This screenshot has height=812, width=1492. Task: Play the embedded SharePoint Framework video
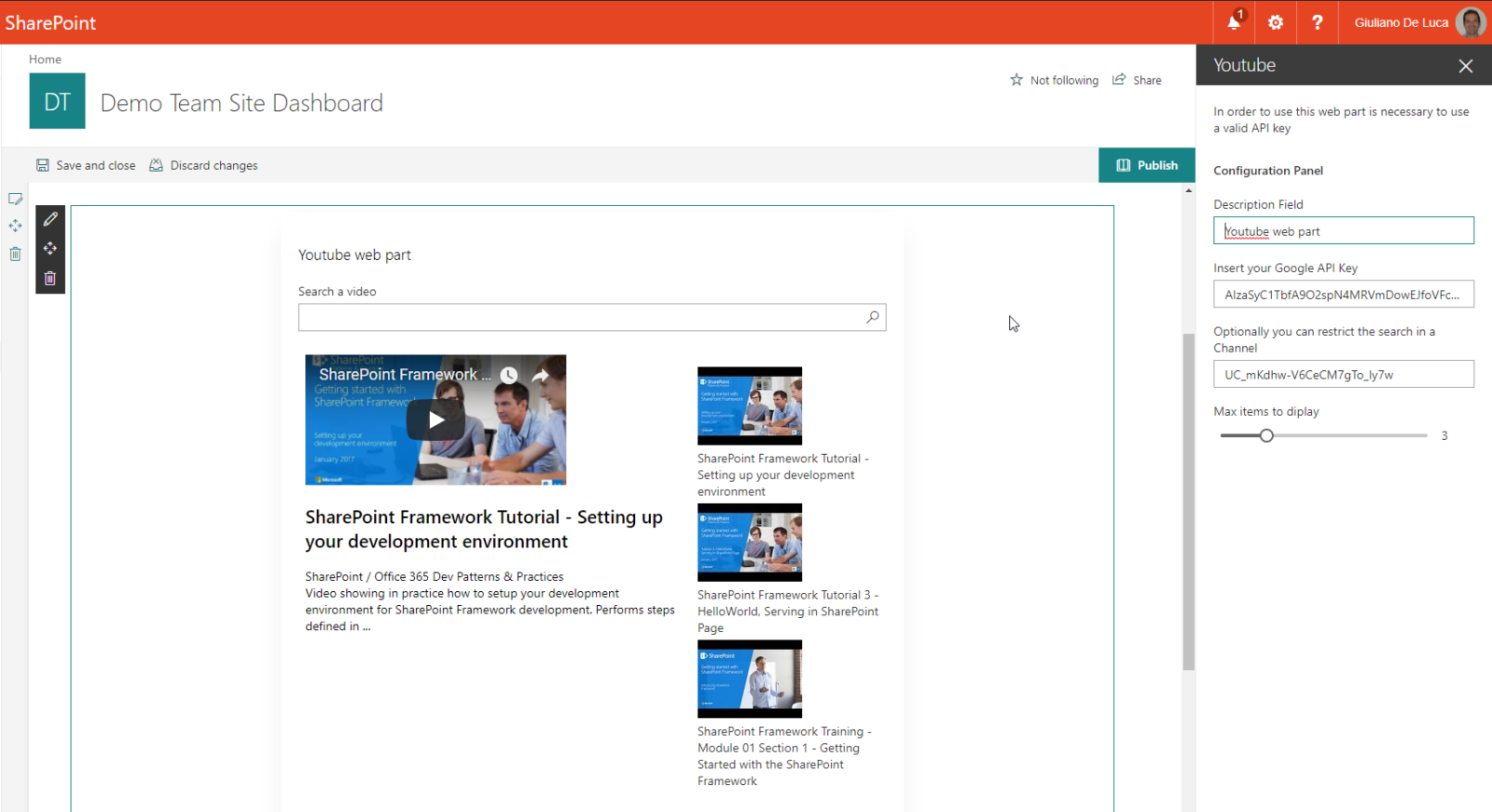(x=435, y=420)
